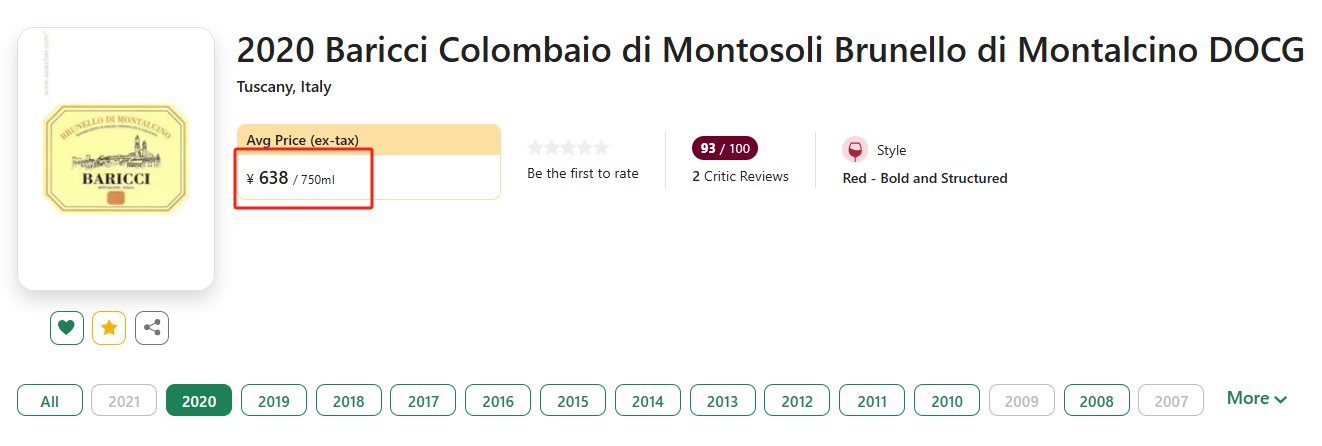This screenshot has height=446, width=1322.
Task: Select the All vintages tab
Action: coord(49,401)
